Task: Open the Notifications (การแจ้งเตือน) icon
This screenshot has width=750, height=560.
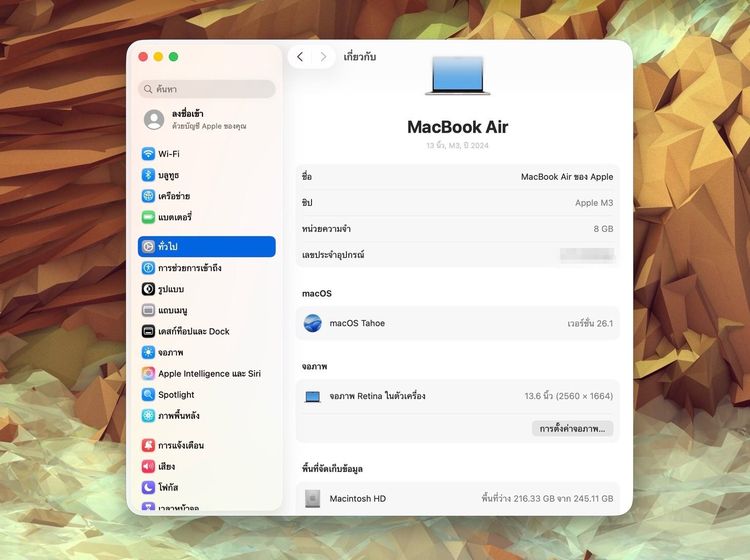Action: pyautogui.click(x=148, y=445)
